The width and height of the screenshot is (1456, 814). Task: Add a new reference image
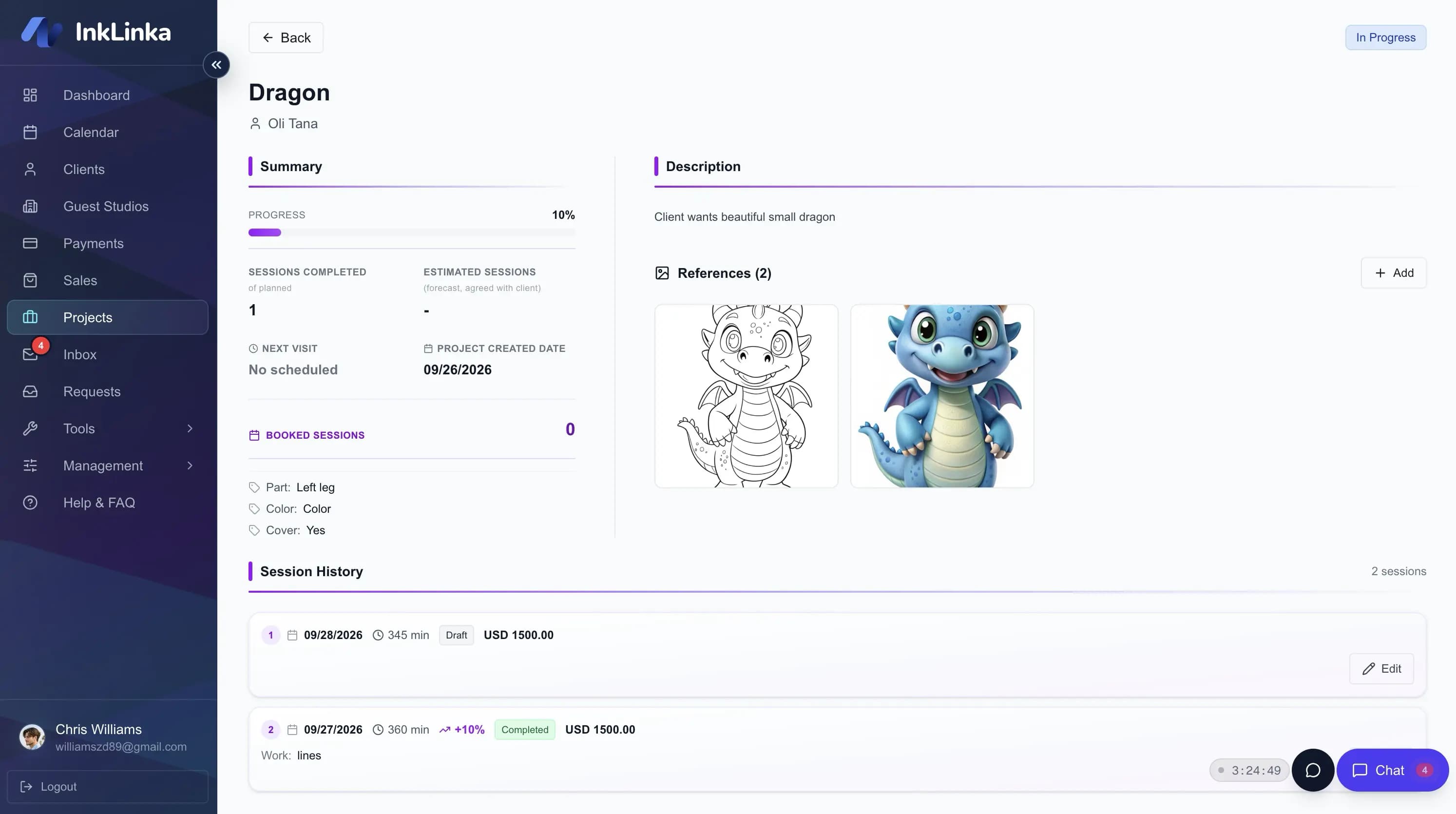click(x=1393, y=273)
